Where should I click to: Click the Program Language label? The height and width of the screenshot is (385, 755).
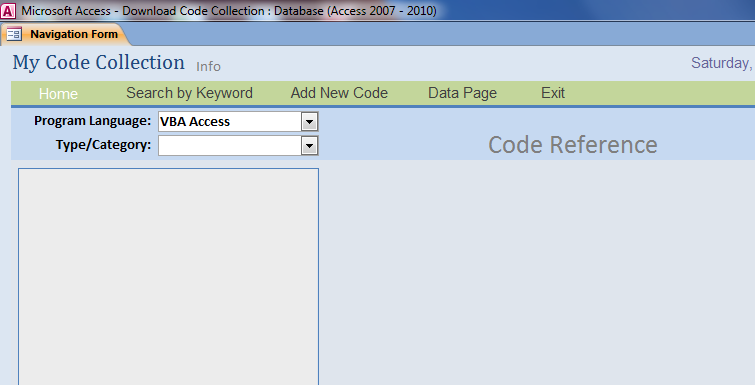point(92,121)
